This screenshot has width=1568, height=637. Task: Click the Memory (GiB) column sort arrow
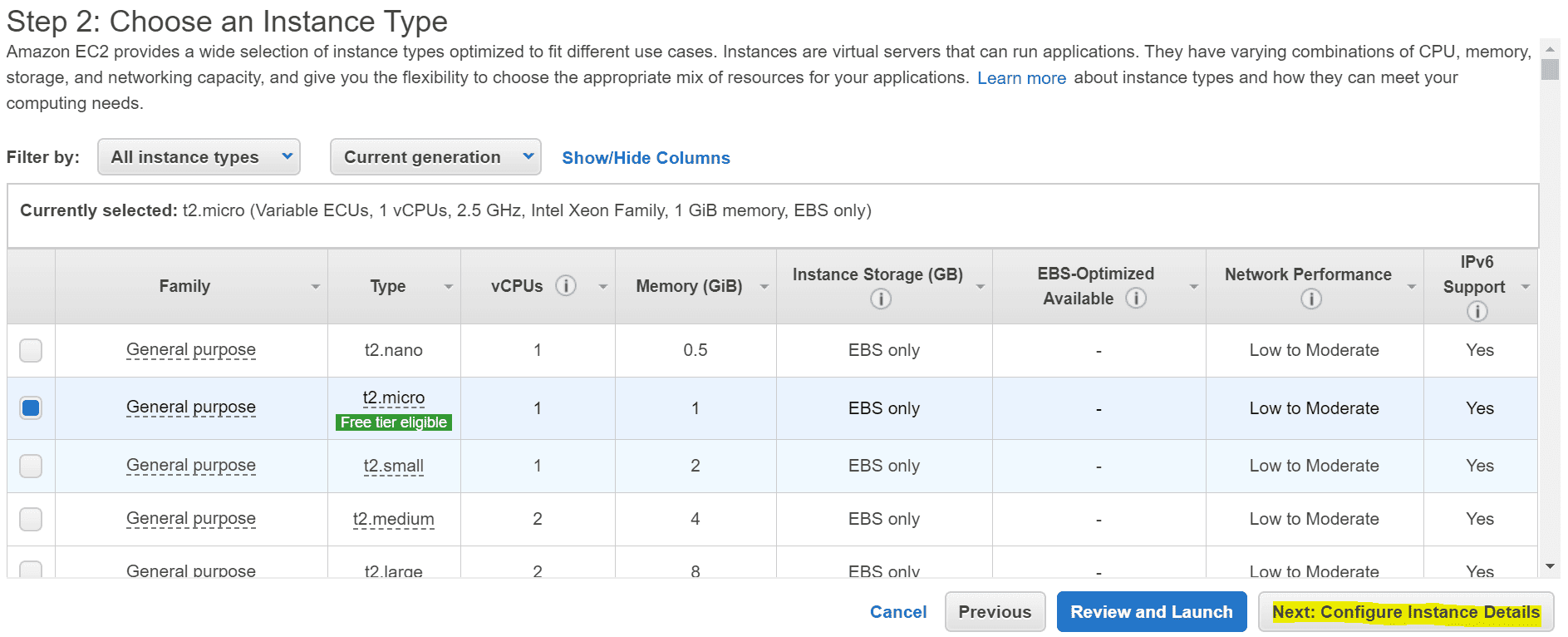764,287
